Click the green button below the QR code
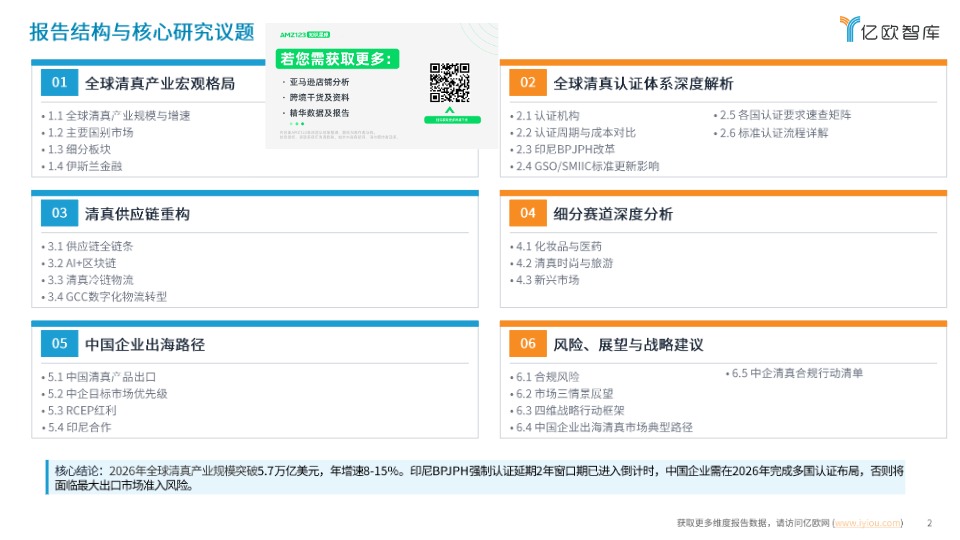 coord(452,120)
